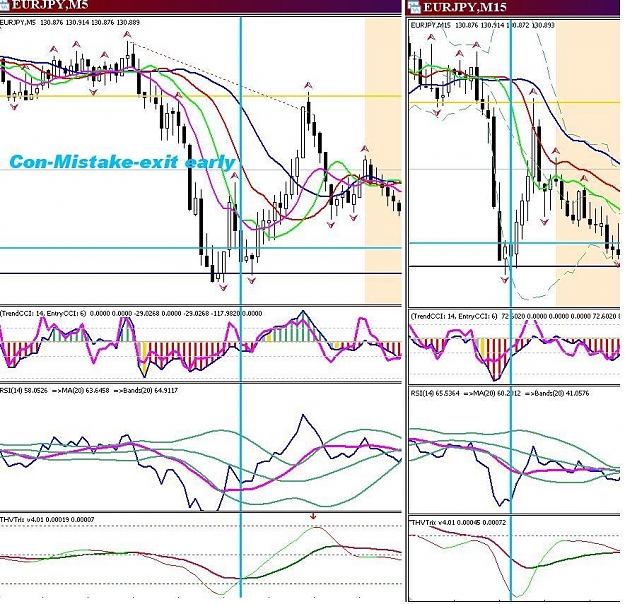The width and height of the screenshot is (625, 604).
Task: Click the TrendCCI indicator label in M5 chart
Action: 131,313
